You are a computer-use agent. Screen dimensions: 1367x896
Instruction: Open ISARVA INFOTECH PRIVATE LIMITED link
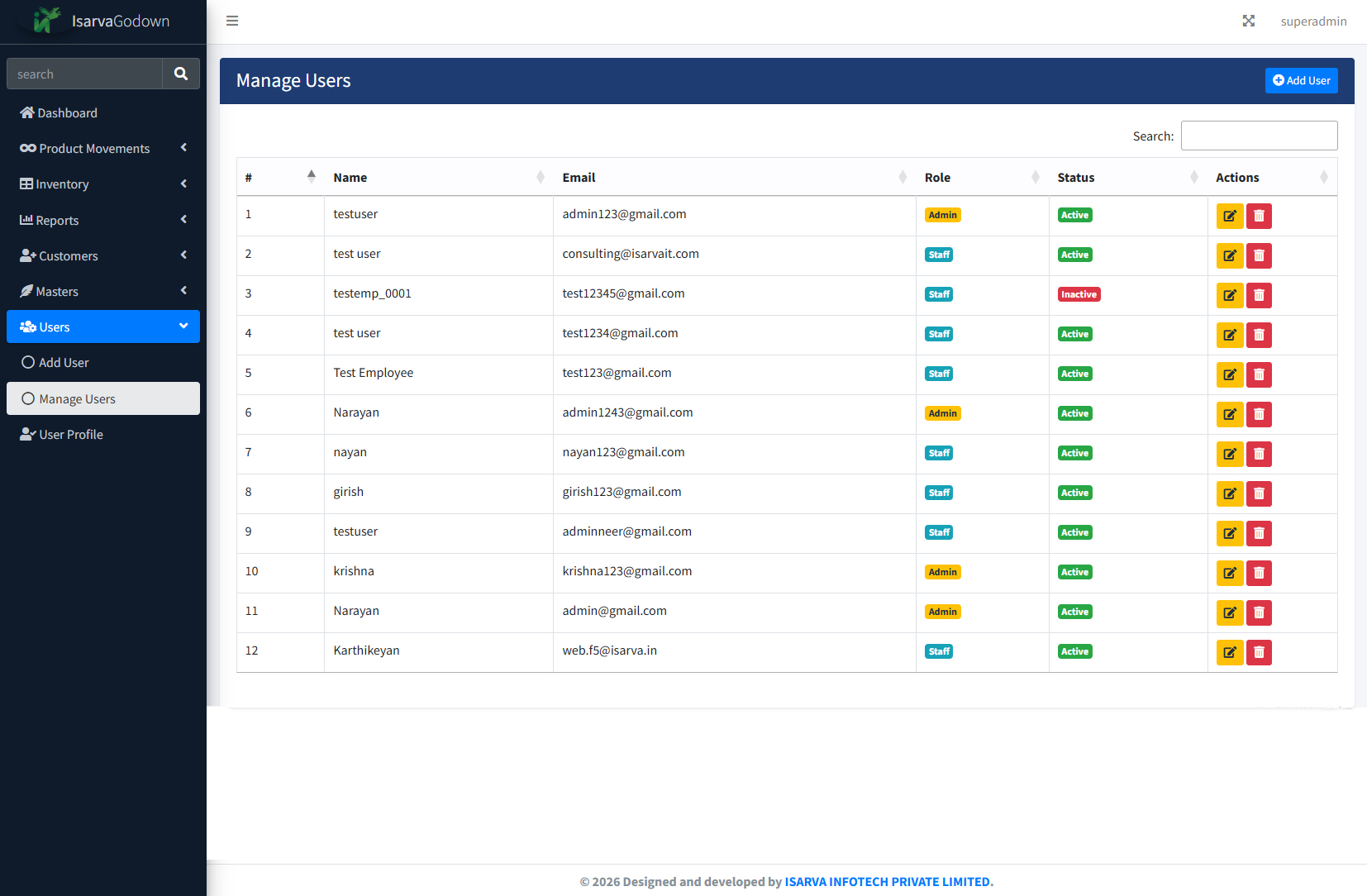click(888, 882)
